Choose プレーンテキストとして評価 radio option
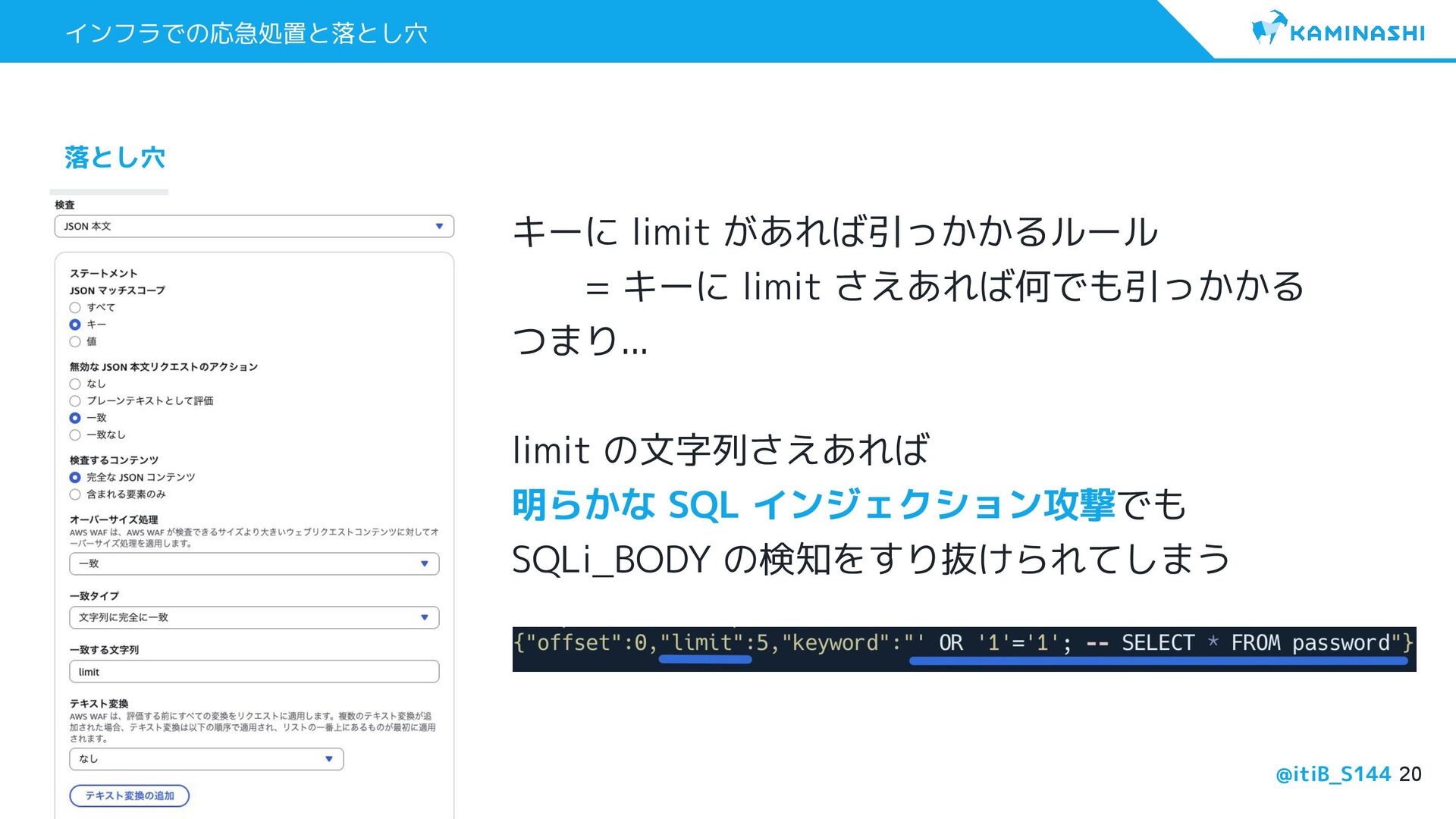This screenshot has height=819, width=1456. tap(75, 400)
